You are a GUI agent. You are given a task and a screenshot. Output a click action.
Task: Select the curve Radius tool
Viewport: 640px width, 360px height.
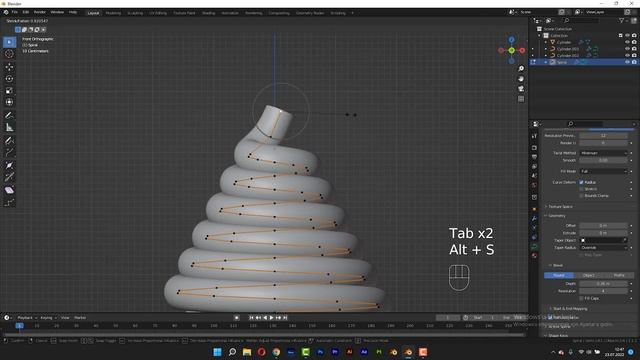(9, 166)
